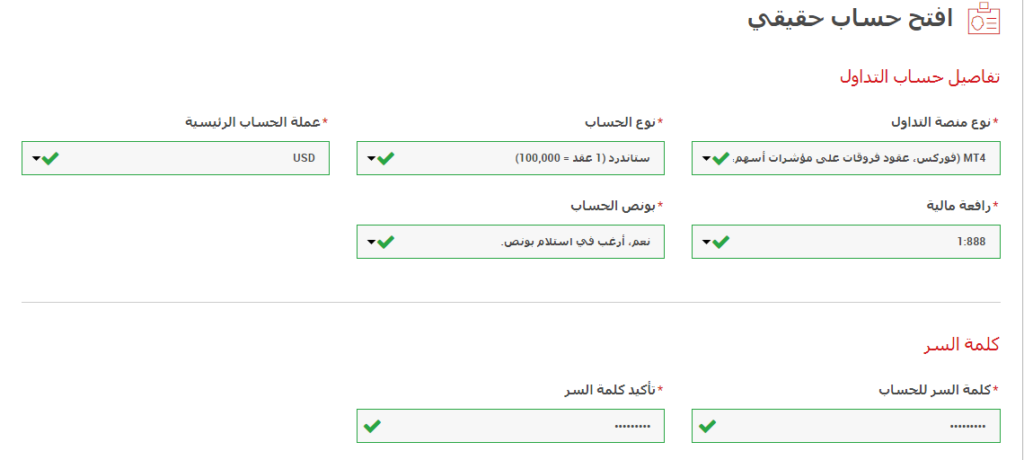Click the green checkmark in the account password field
Screen dimensions: 1024x460
pyautogui.click(x=708, y=425)
